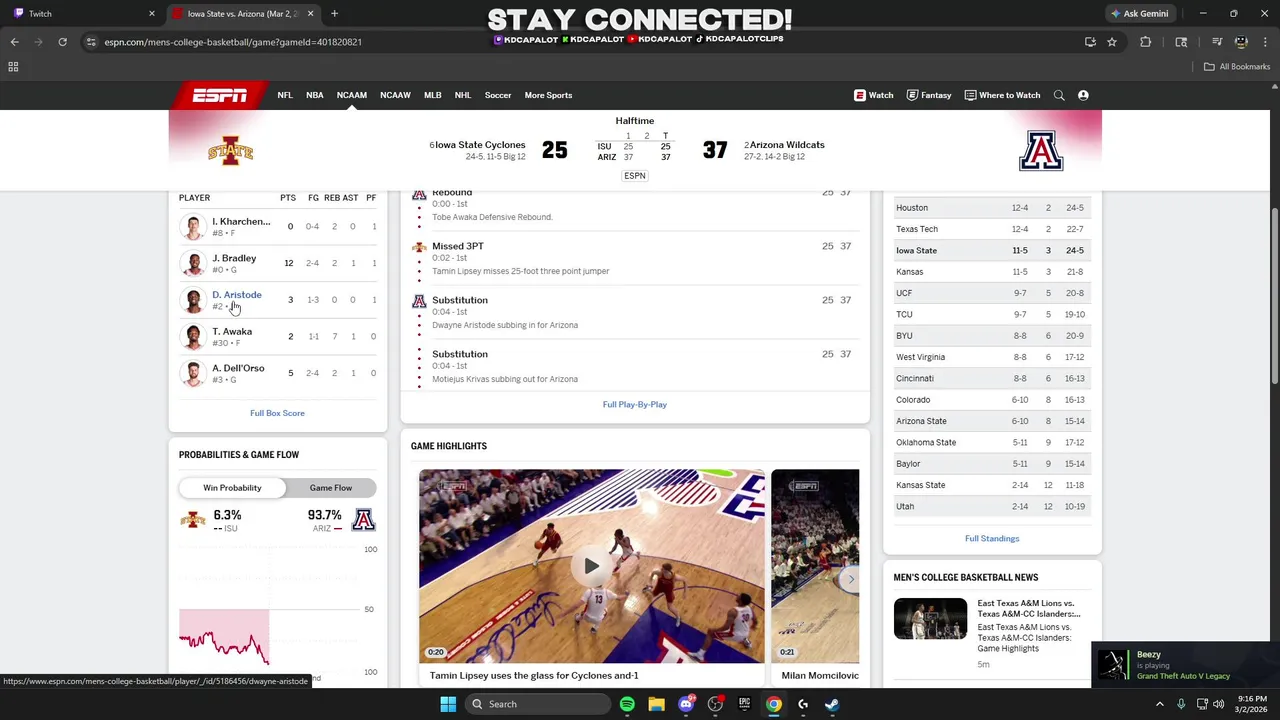
Task: Click the Arizona Wildcats logo in scoreboard
Action: point(1041,151)
